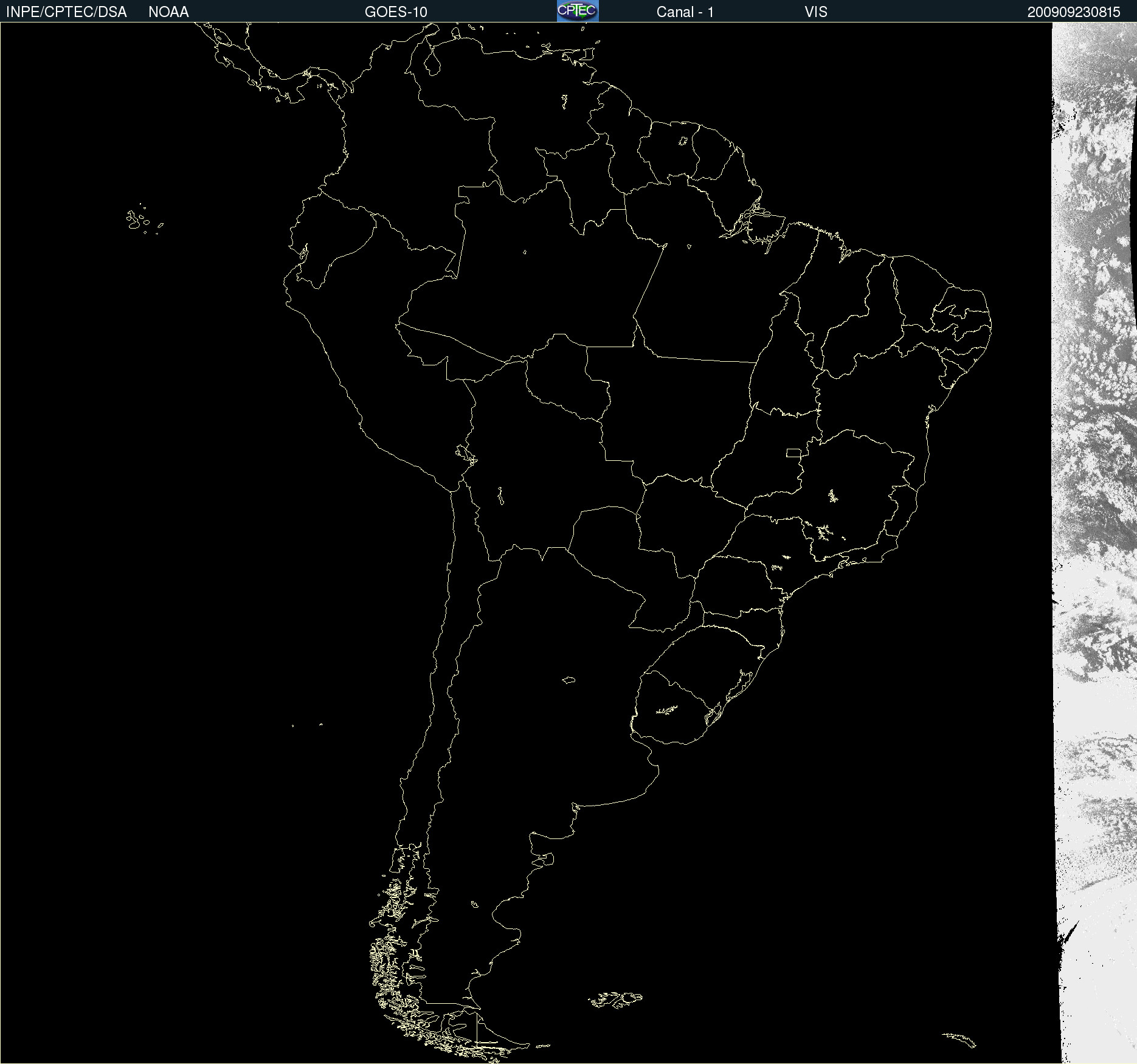Click the small rectangular Distrito Federal outline

point(793,452)
